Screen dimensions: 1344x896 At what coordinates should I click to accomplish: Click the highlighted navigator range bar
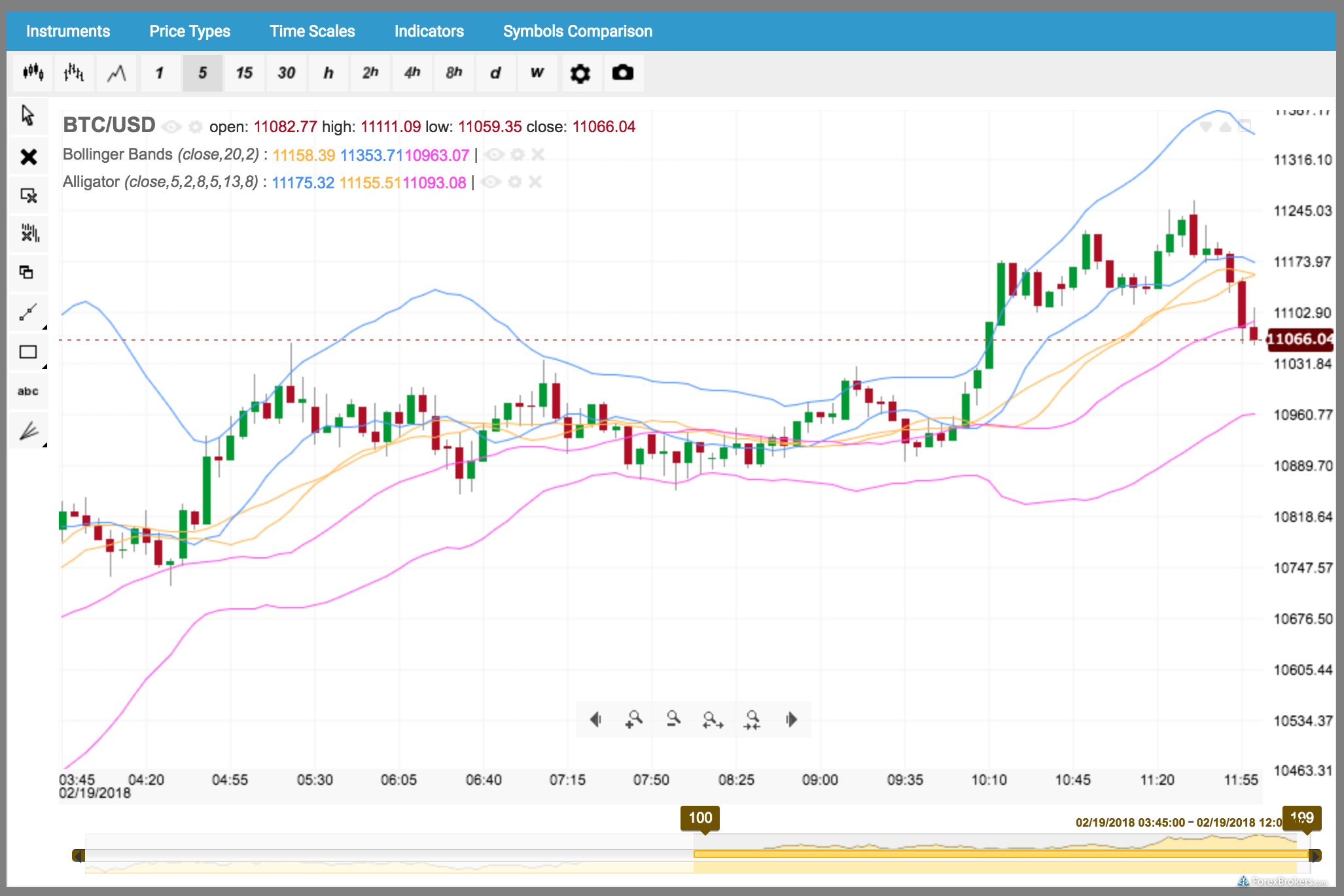pyautogui.click(x=1001, y=854)
